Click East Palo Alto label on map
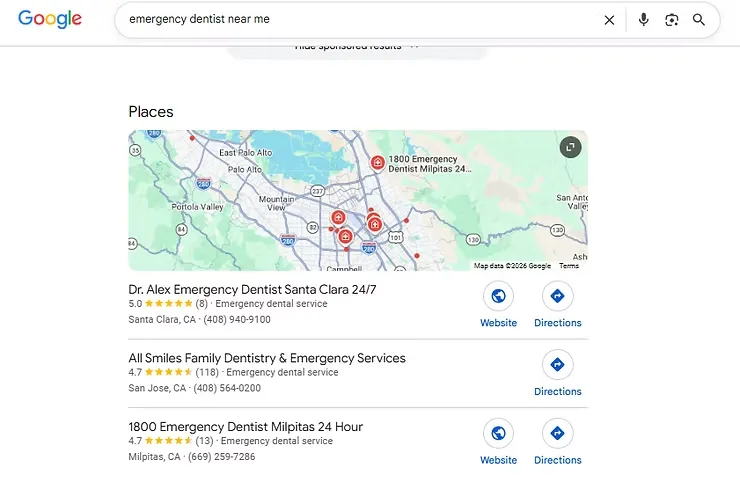This screenshot has height=481, width=740. pyautogui.click(x=245, y=152)
